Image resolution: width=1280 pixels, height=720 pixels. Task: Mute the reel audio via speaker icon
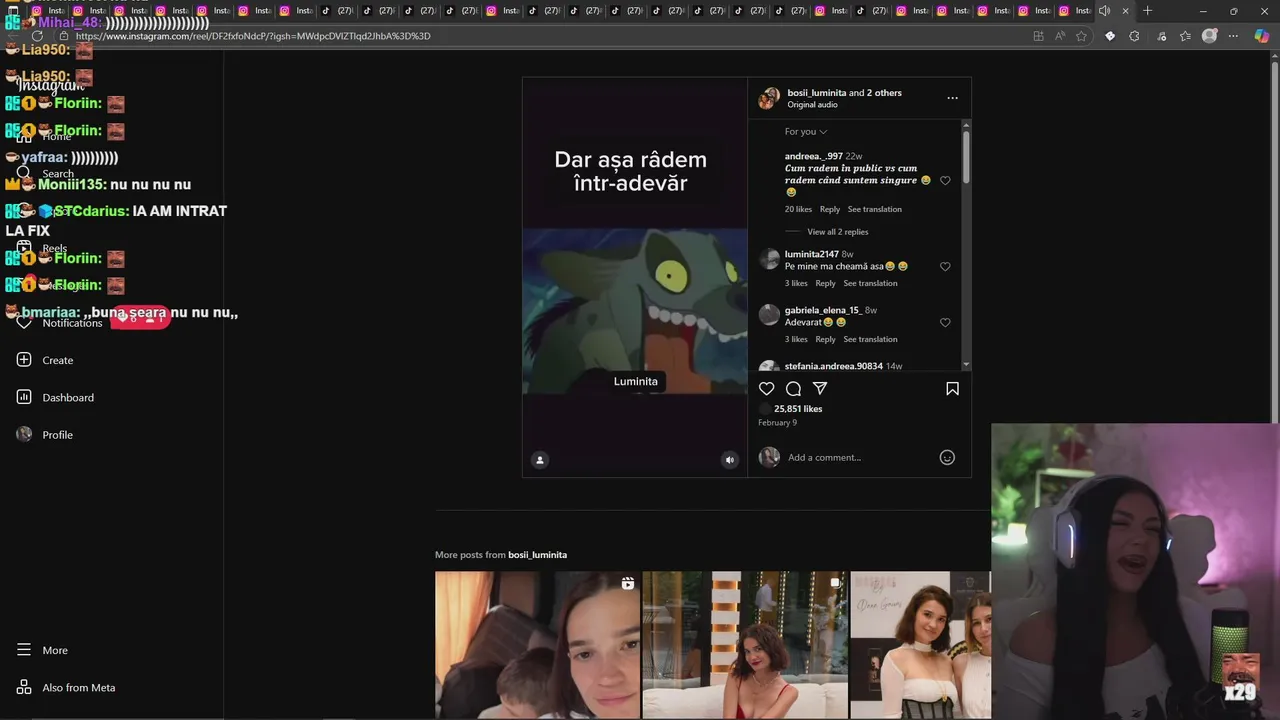pos(729,460)
